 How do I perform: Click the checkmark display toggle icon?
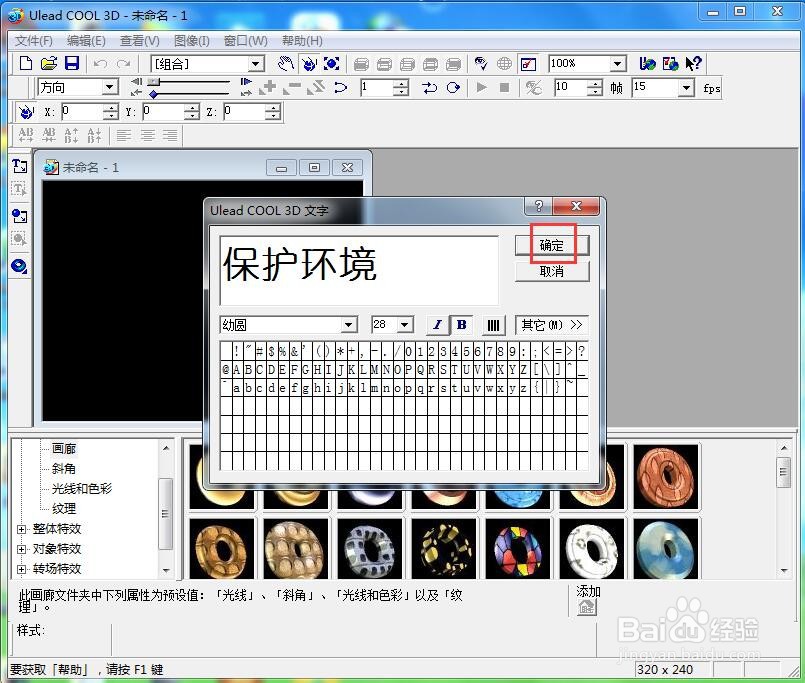click(x=528, y=64)
